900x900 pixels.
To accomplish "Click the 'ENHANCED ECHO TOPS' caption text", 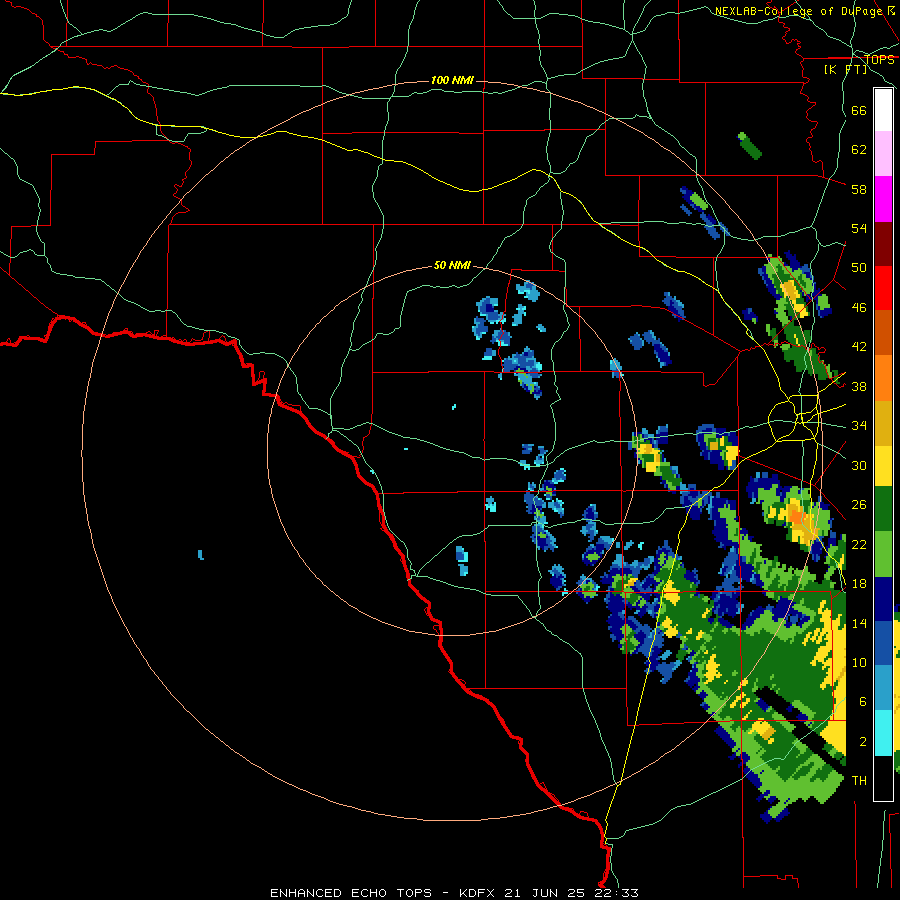I will [x=351, y=893].
